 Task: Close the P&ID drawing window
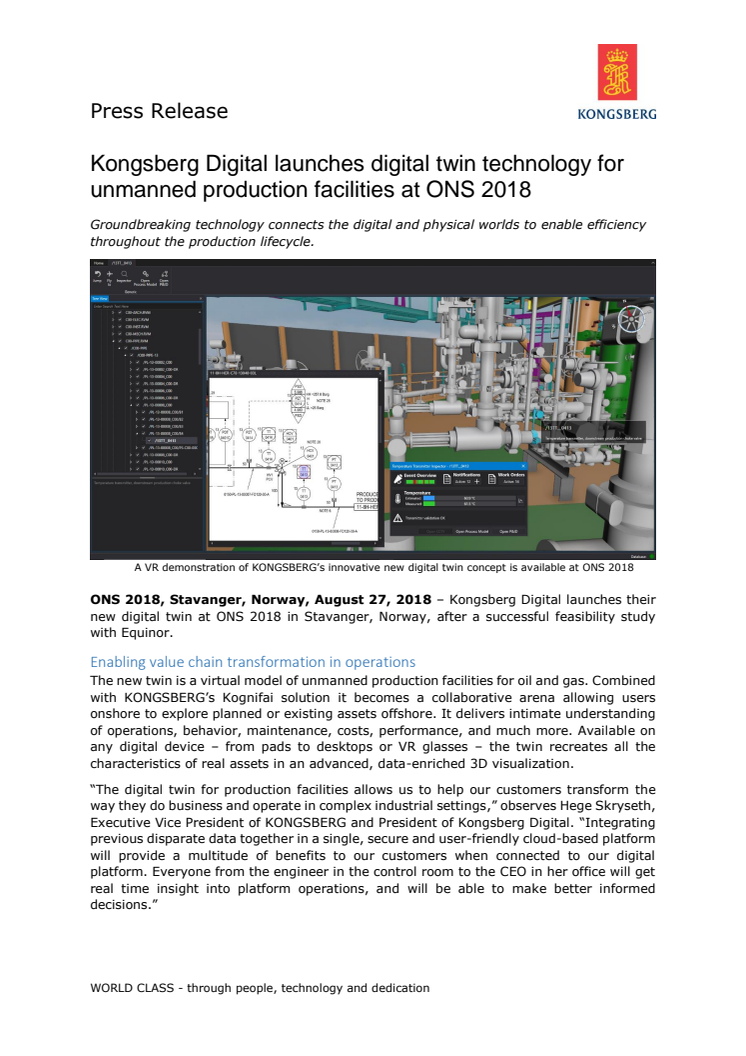[x=380, y=373]
